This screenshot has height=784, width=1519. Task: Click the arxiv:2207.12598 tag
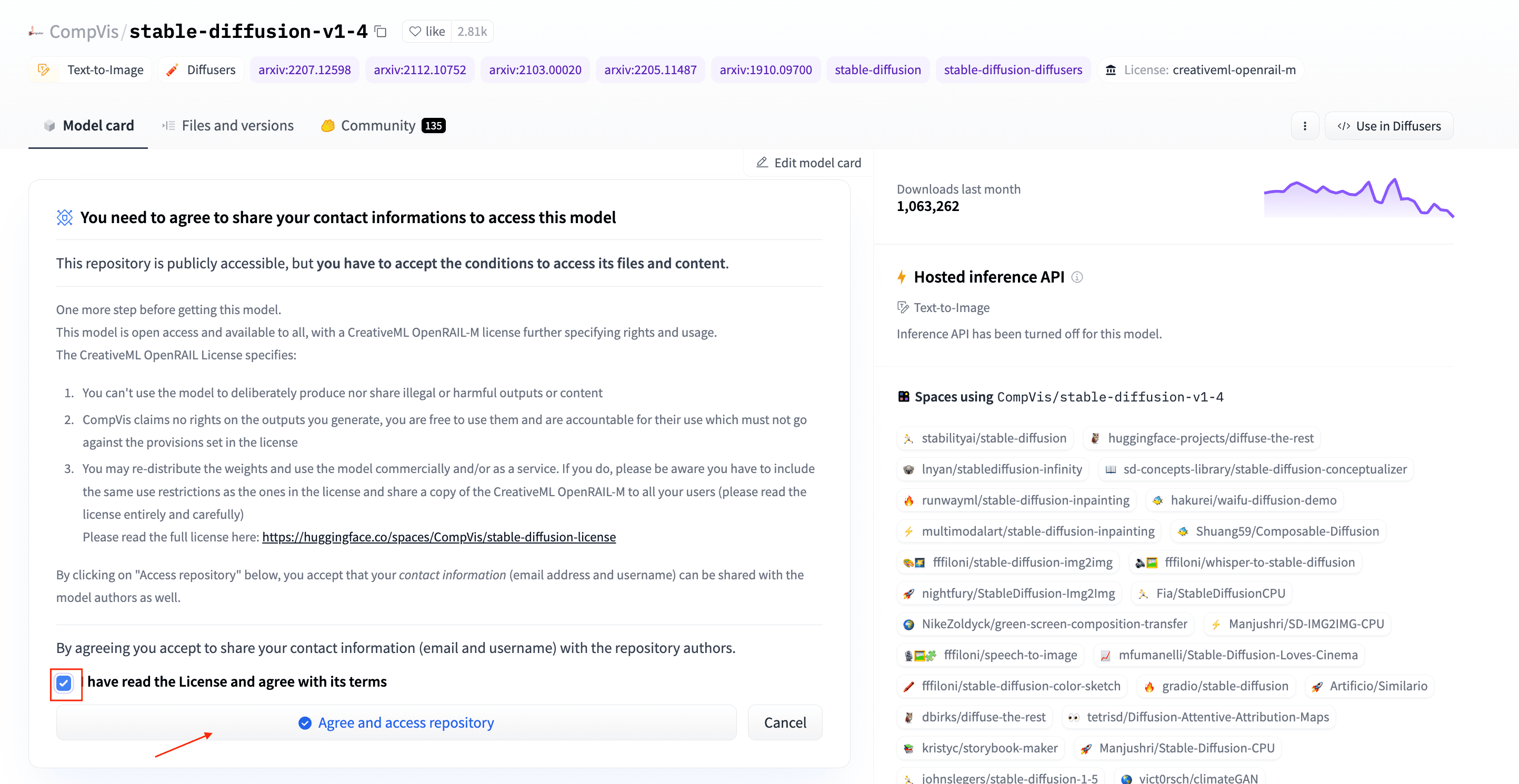click(304, 69)
